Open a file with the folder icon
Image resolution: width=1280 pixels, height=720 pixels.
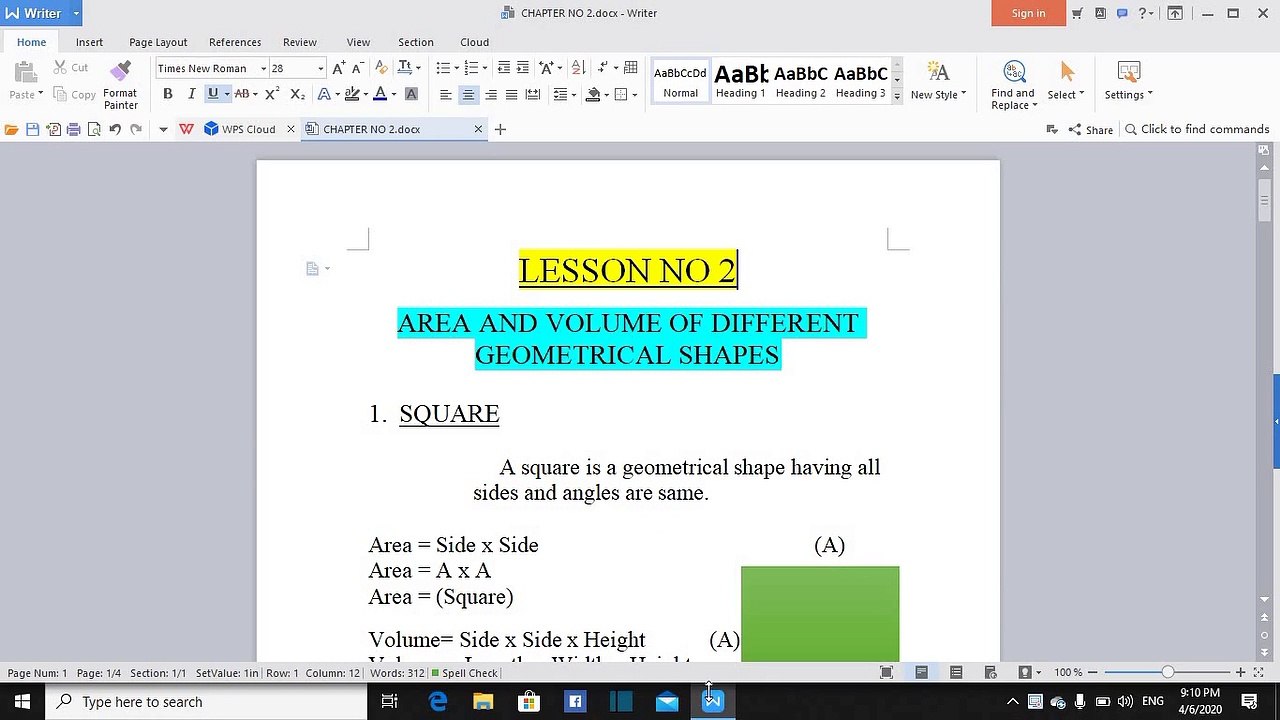pos(11,129)
